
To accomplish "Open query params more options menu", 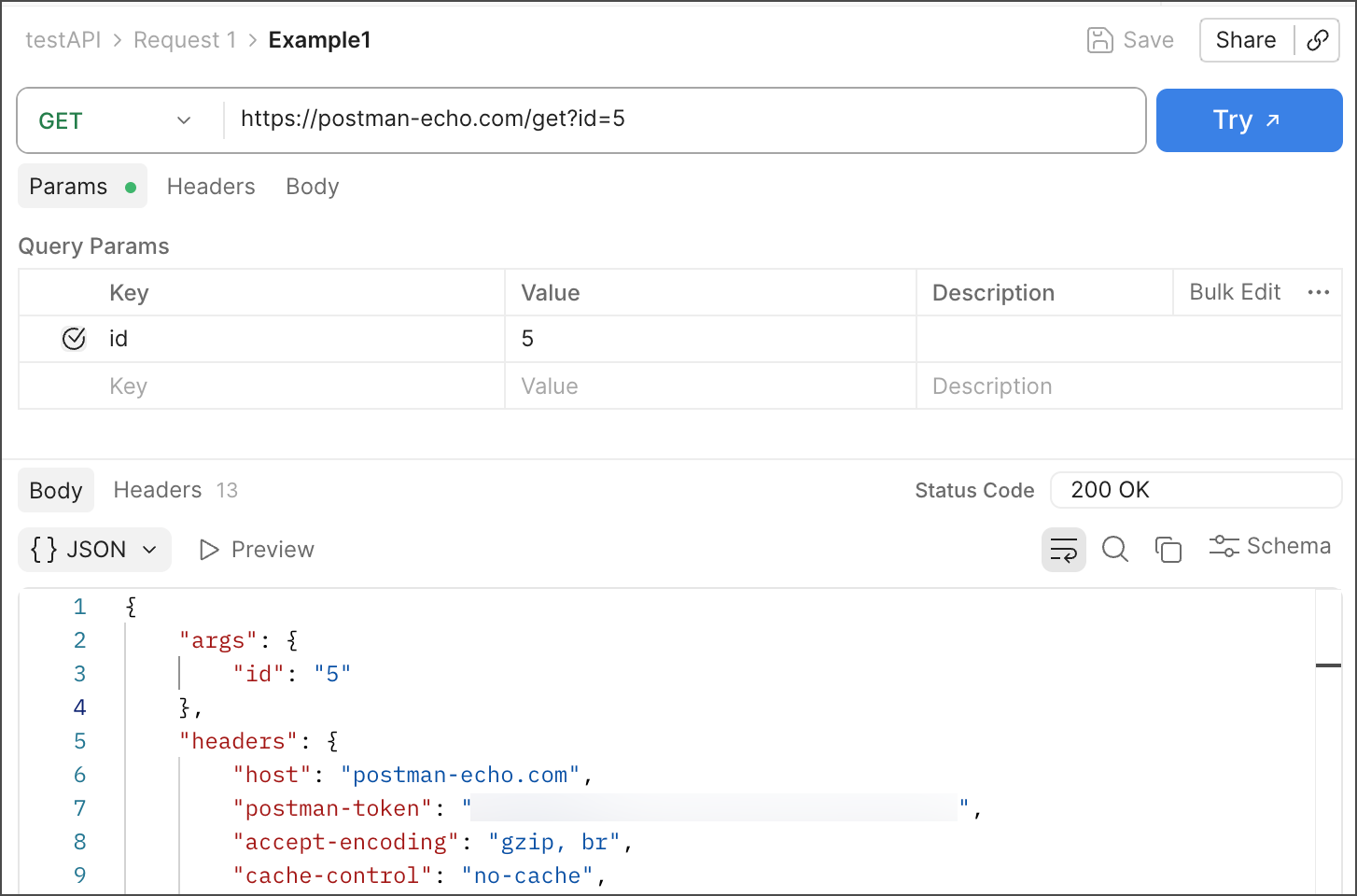I will 1319,292.
